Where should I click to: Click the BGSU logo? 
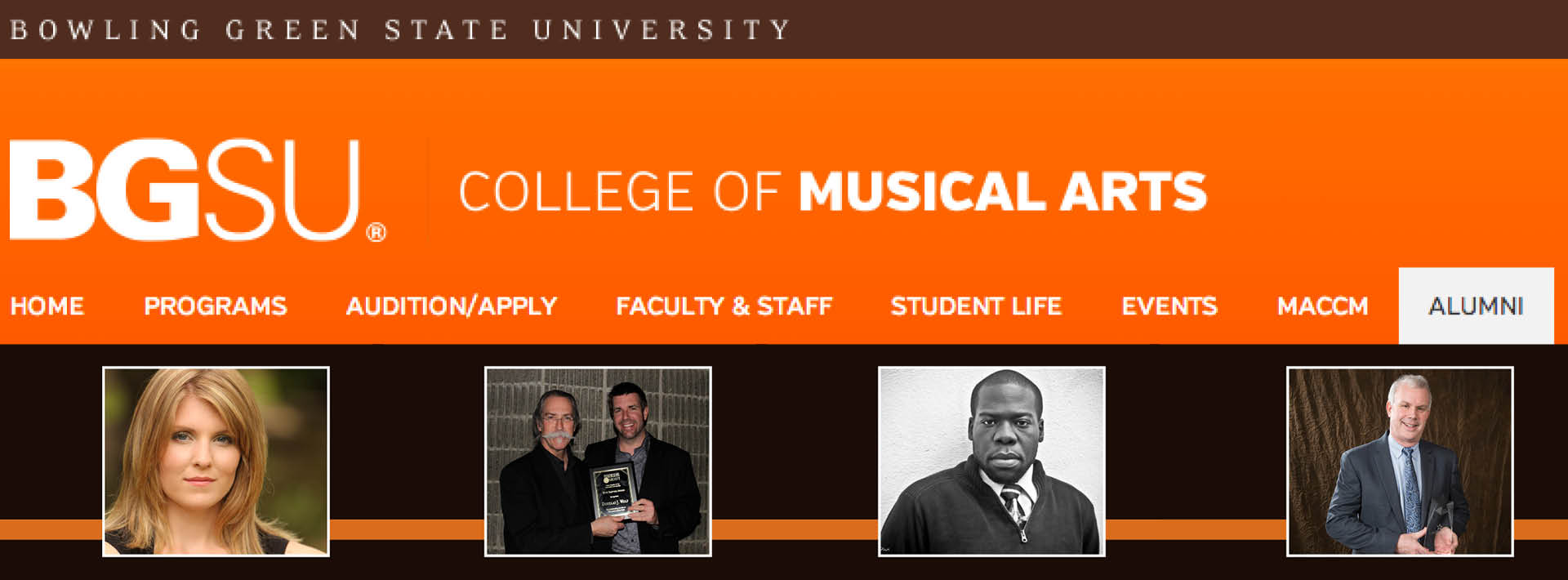(x=184, y=190)
